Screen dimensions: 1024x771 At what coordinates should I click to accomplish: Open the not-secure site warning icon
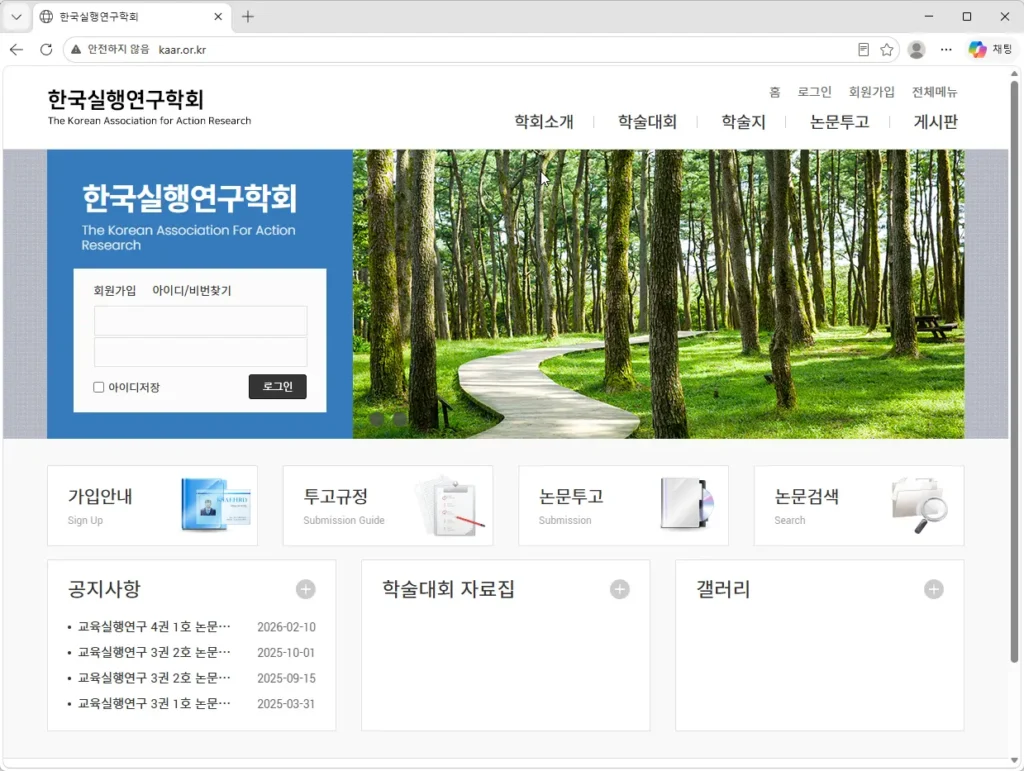pyautogui.click(x=76, y=50)
